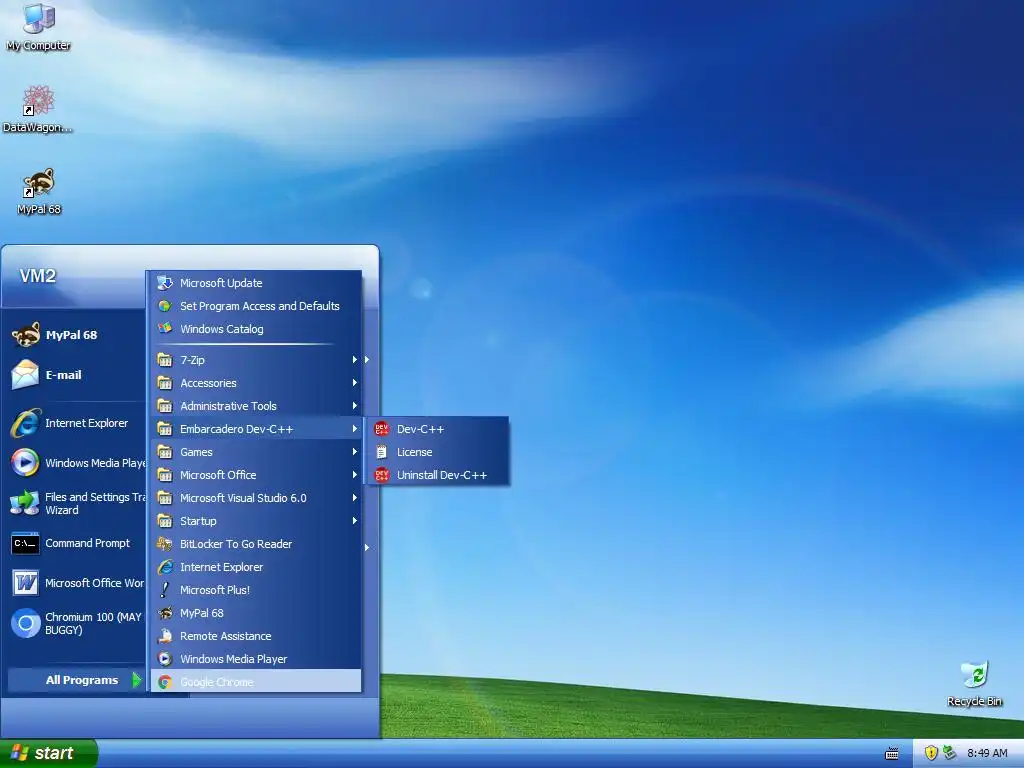Click the red Dev-C++ application icon
Viewport: 1024px width, 768px height.
click(x=381, y=429)
